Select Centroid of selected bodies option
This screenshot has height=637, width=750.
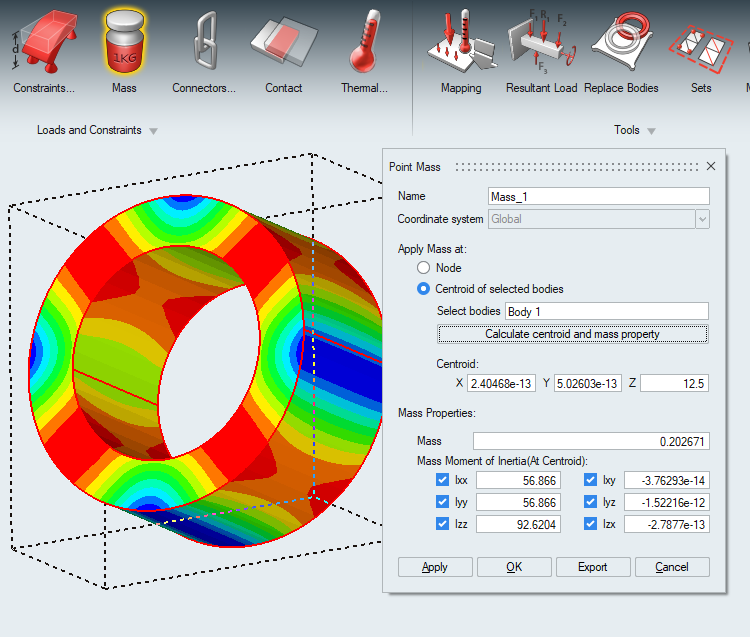(423, 289)
